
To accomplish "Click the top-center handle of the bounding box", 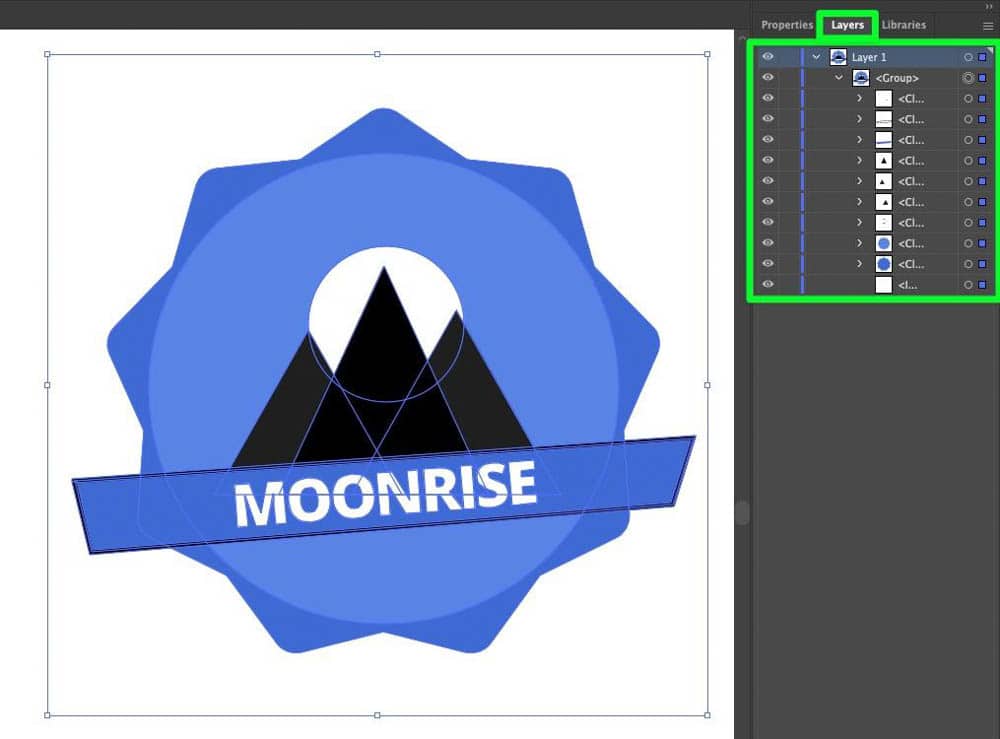I will click(377, 54).
